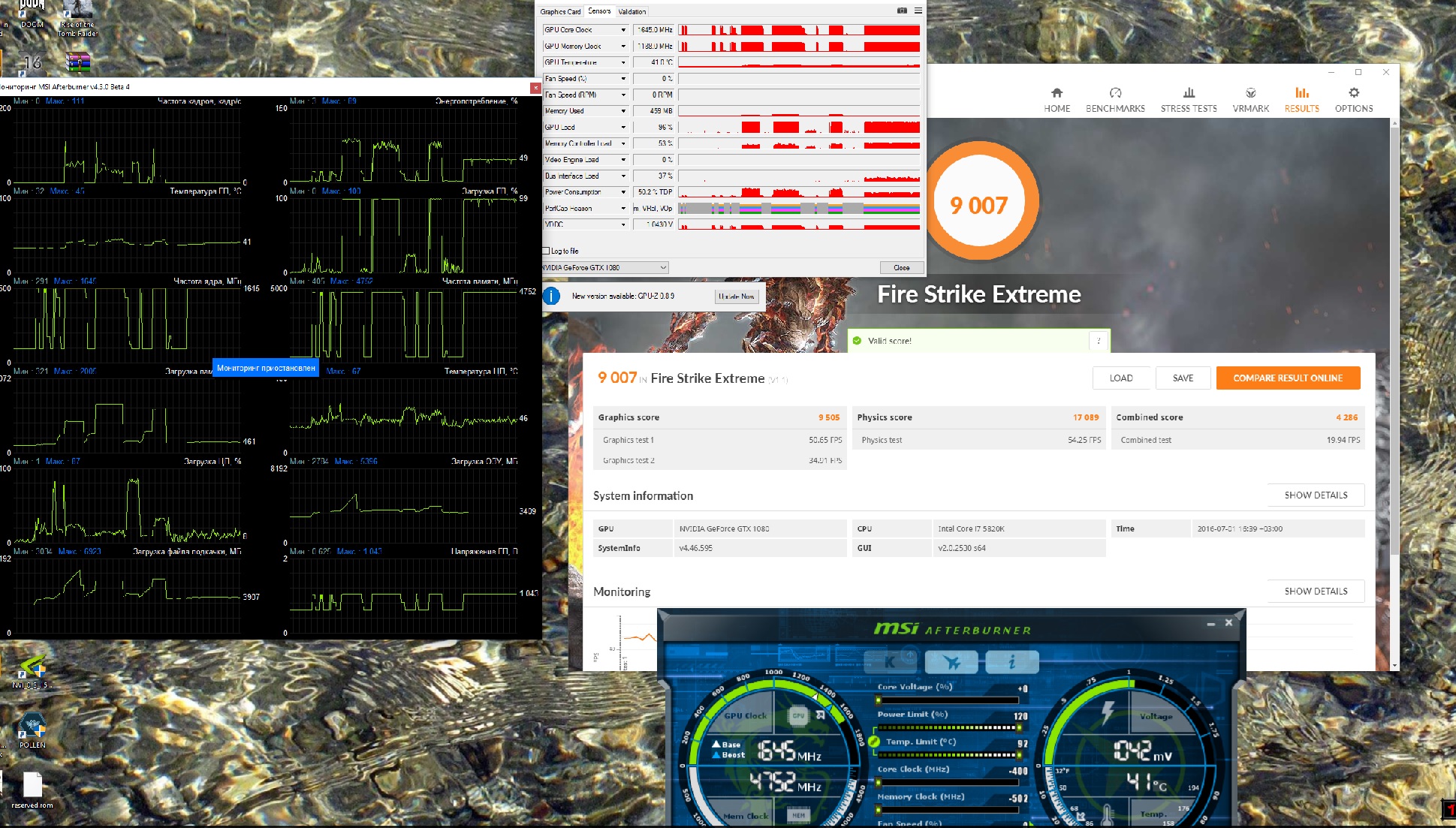Image resolution: width=1456 pixels, height=828 pixels.
Task: Click Afterburner airplane OC scanner button
Action: coord(951,662)
